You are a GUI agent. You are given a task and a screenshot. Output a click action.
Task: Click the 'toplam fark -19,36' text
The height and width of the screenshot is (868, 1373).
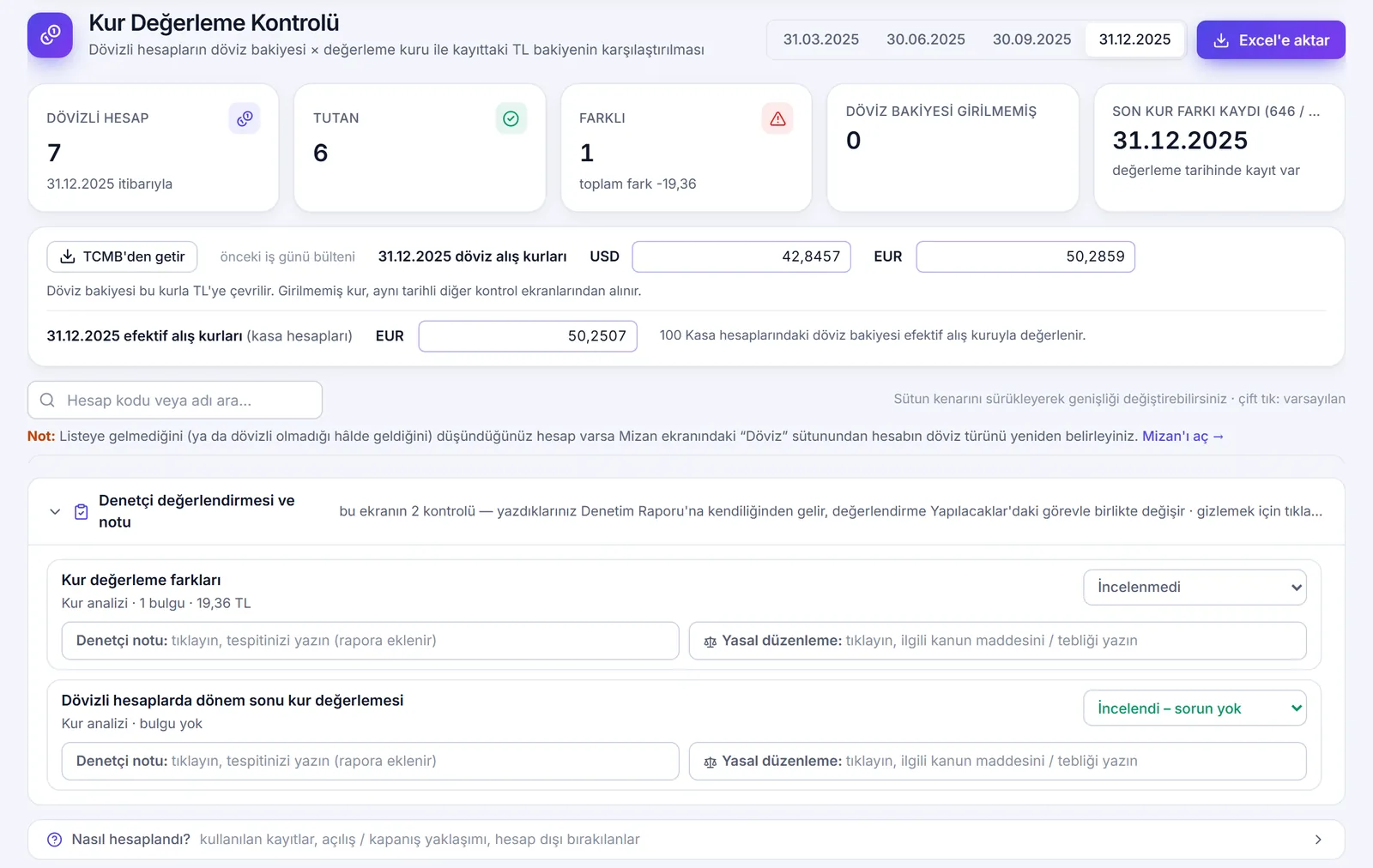click(x=638, y=184)
